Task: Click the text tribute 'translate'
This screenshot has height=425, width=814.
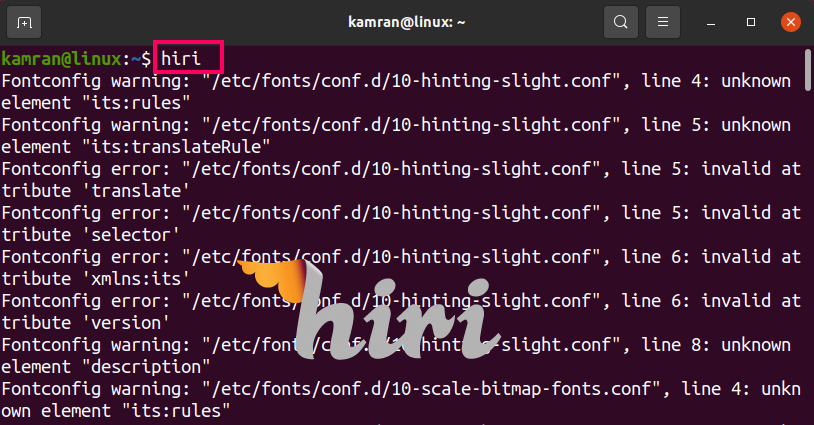Action: click(x=96, y=191)
